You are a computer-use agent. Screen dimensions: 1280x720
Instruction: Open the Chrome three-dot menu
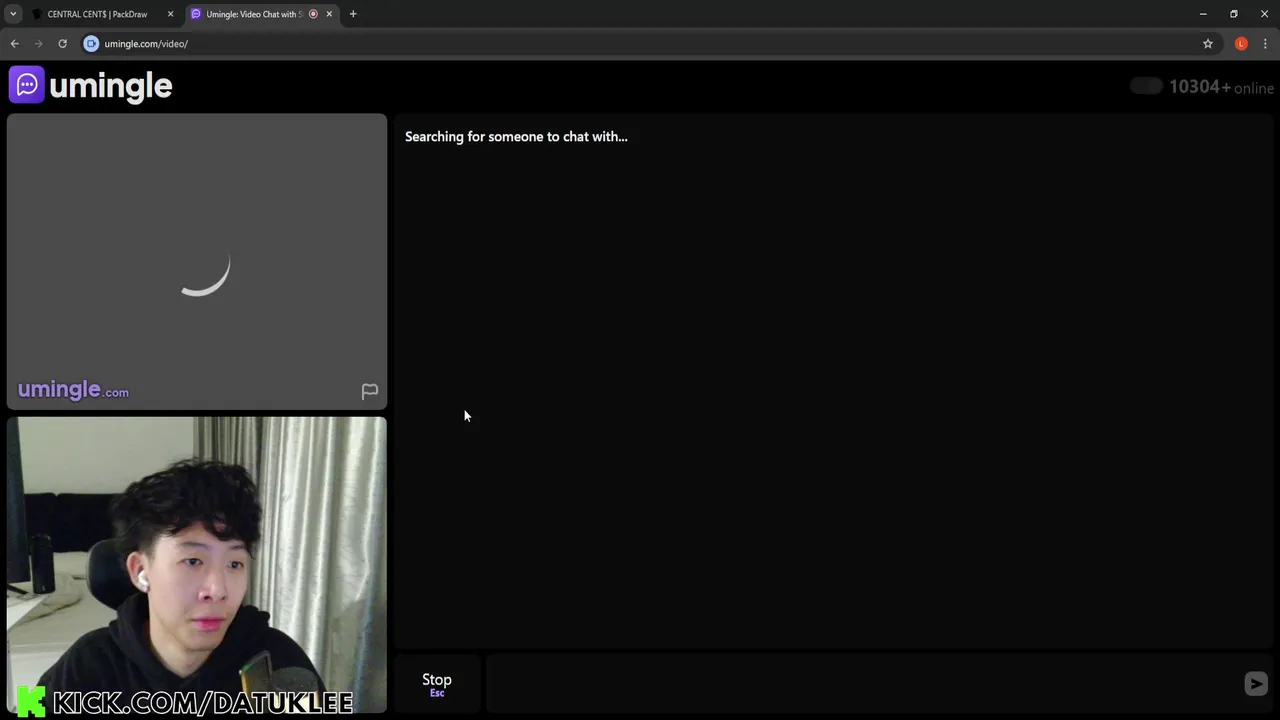(1265, 44)
